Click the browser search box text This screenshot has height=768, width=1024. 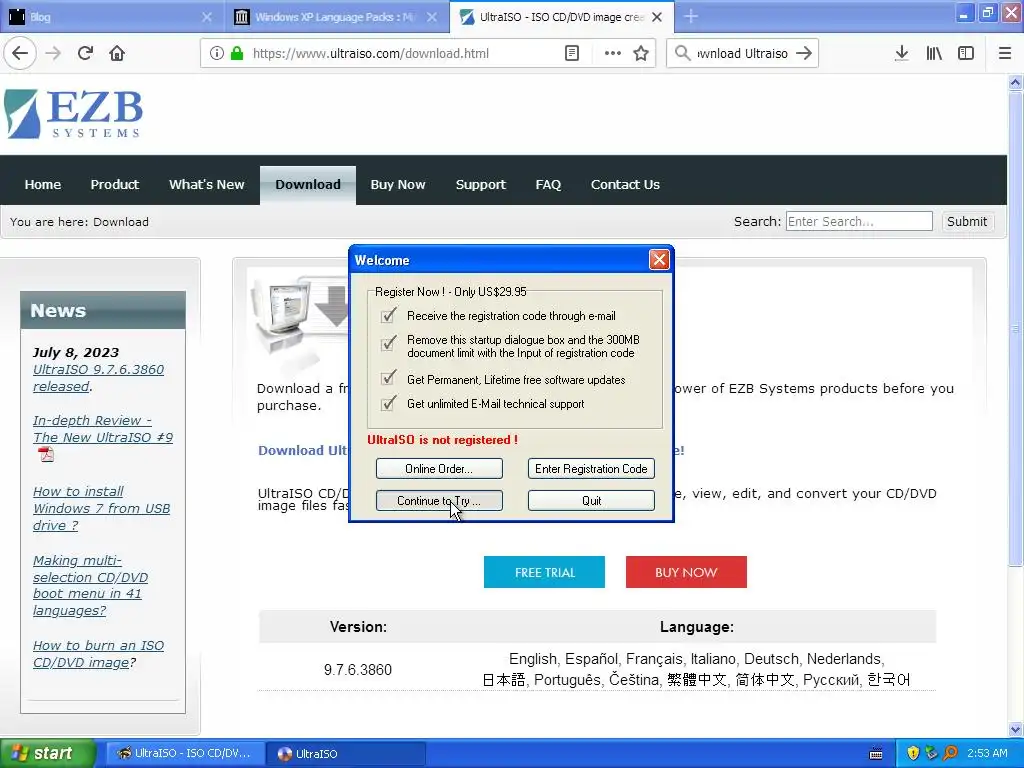click(x=743, y=54)
